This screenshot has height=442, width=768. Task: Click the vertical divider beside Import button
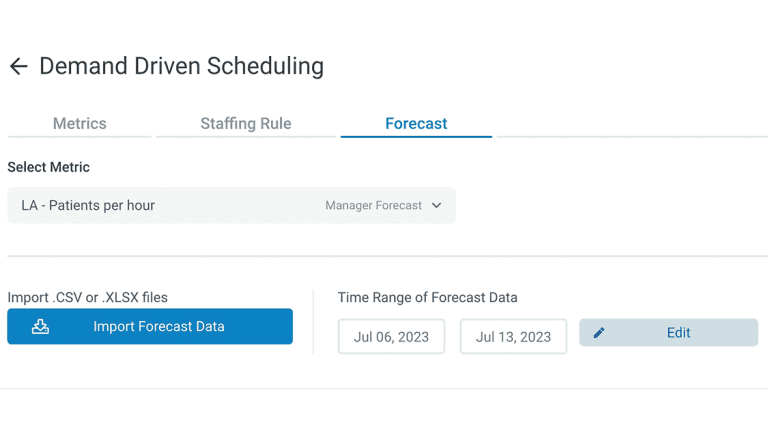[313, 321]
